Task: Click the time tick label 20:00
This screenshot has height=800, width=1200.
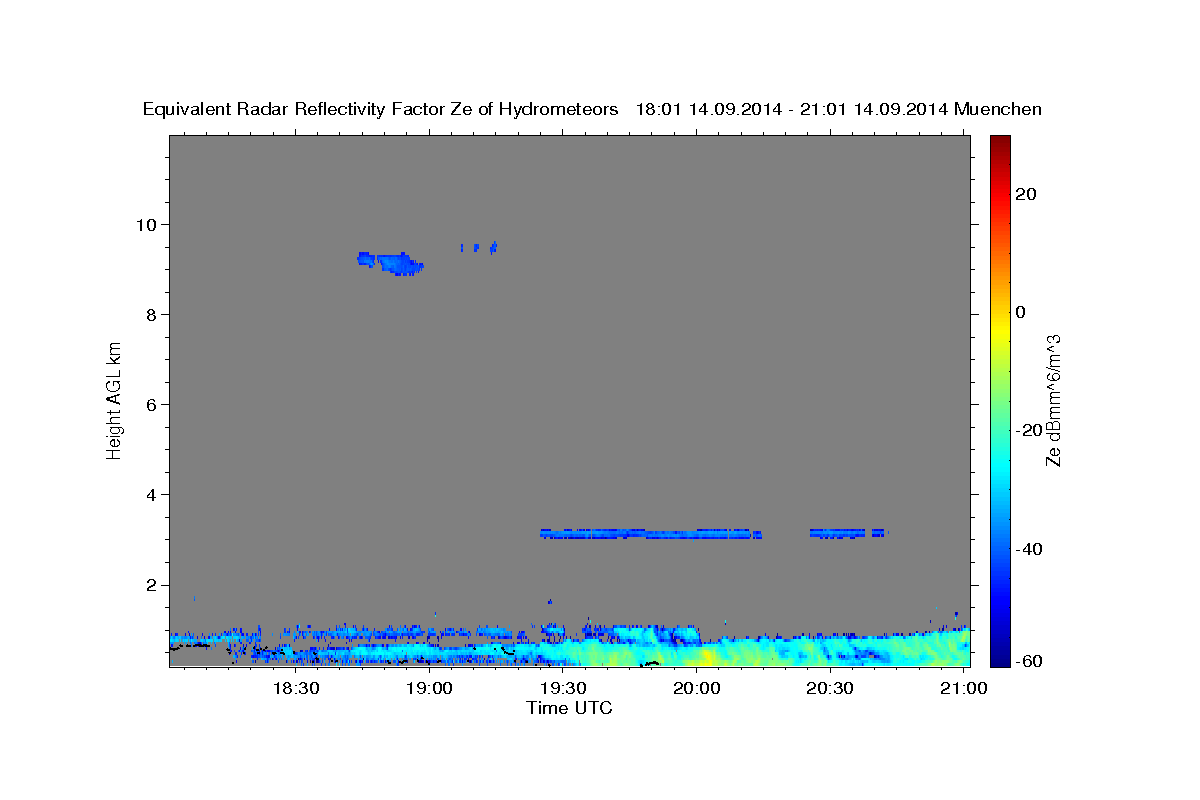Action: click(x=696, y=688)
